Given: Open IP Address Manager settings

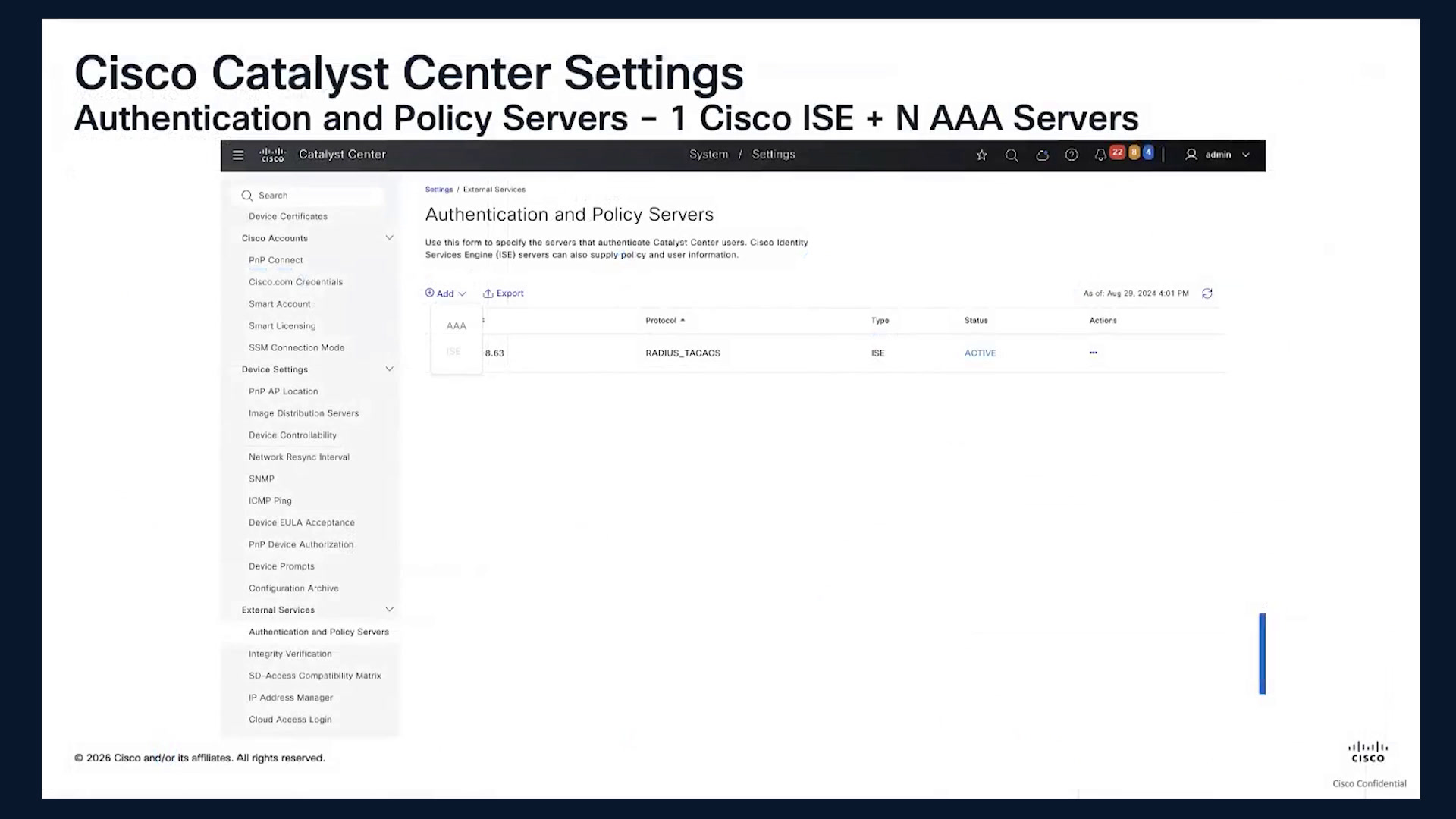Looking at the screenshot, I should click(x=291, y=698).
